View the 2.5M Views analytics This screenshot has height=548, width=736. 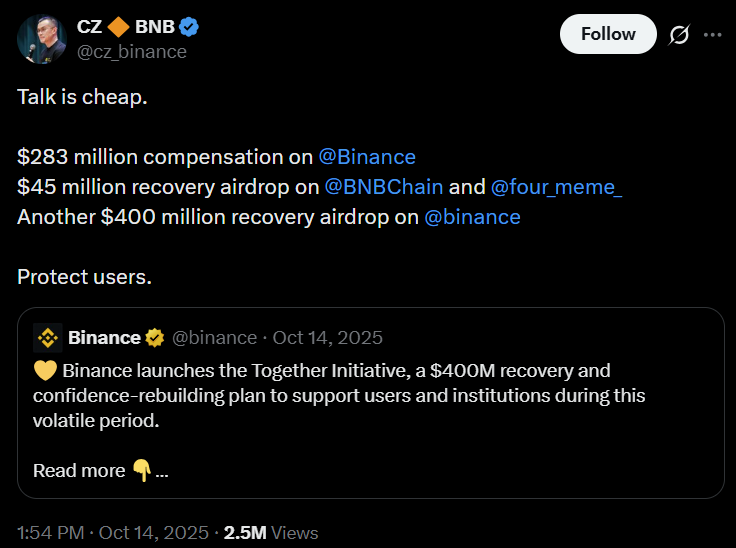[x=271, y=533]
